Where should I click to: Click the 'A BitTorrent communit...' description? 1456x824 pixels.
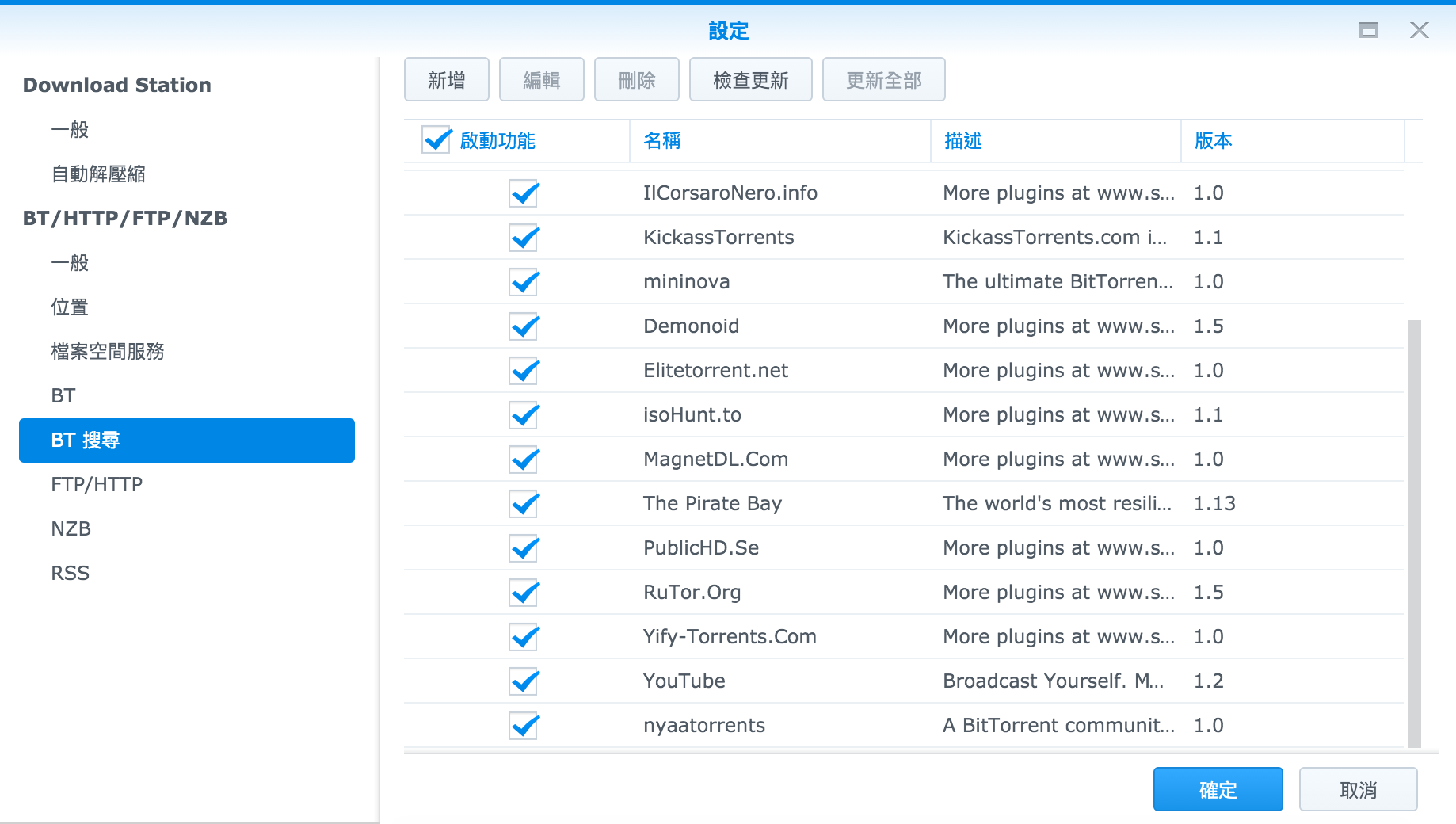pos(1058,726)
